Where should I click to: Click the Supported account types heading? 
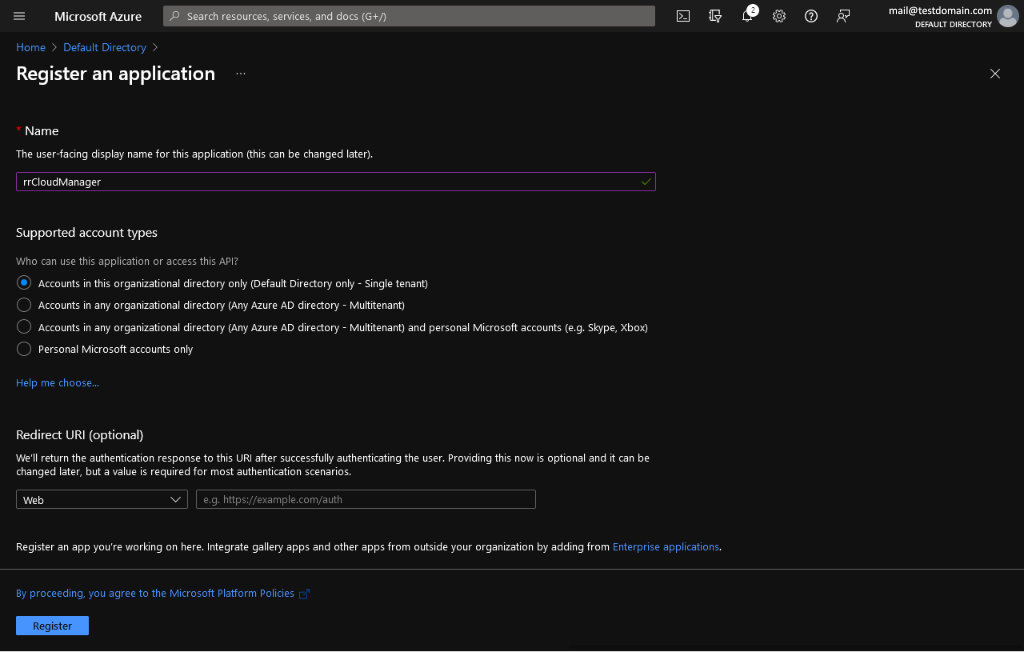[87, 233]
